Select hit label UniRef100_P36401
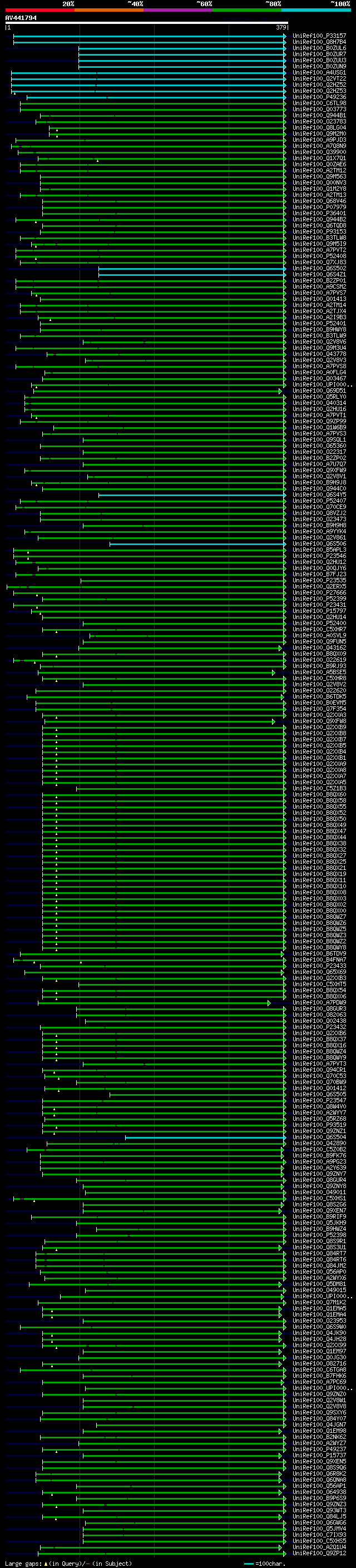 tap(319, 213)
